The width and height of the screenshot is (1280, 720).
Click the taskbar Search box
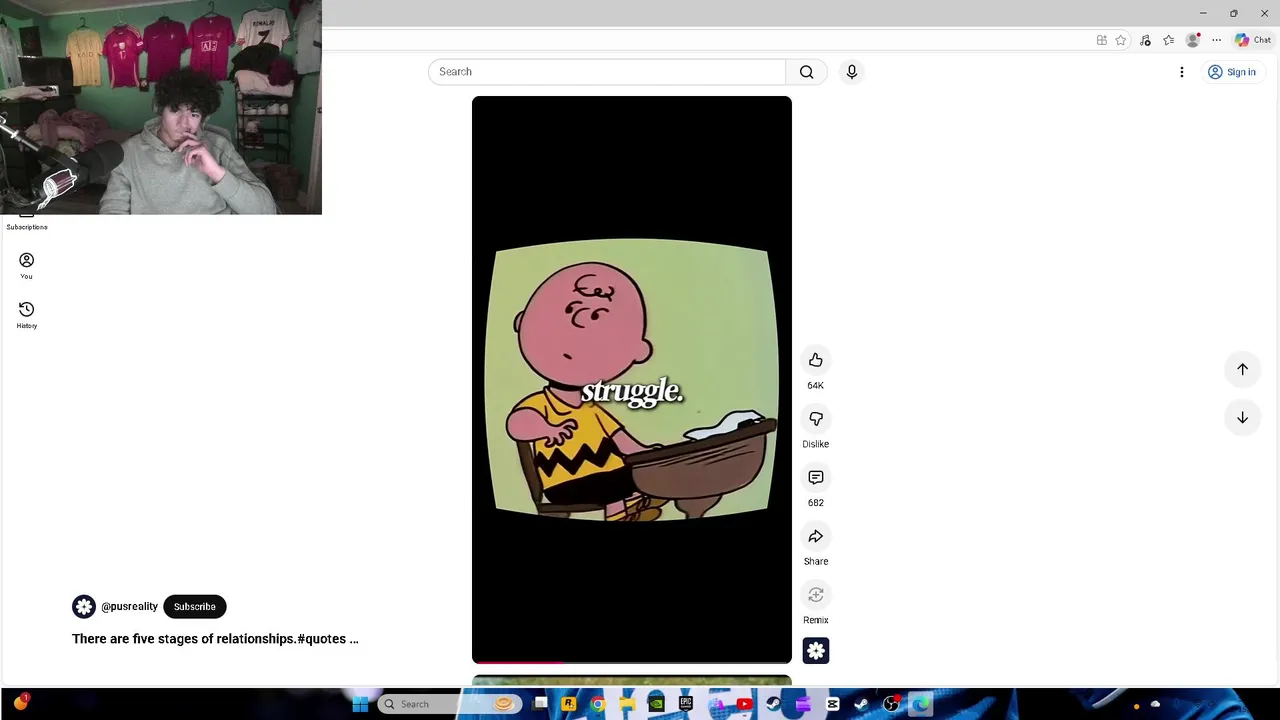450,704
